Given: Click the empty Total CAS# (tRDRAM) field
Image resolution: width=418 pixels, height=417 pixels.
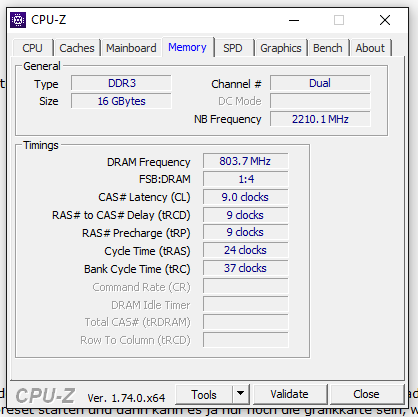Looking at the screenshot, I should [246, 322].
